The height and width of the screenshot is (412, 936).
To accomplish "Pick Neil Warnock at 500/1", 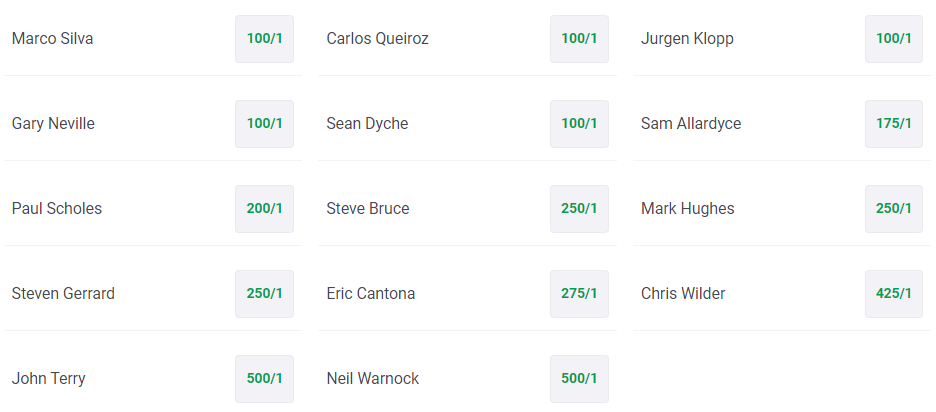I will (579, 379).
